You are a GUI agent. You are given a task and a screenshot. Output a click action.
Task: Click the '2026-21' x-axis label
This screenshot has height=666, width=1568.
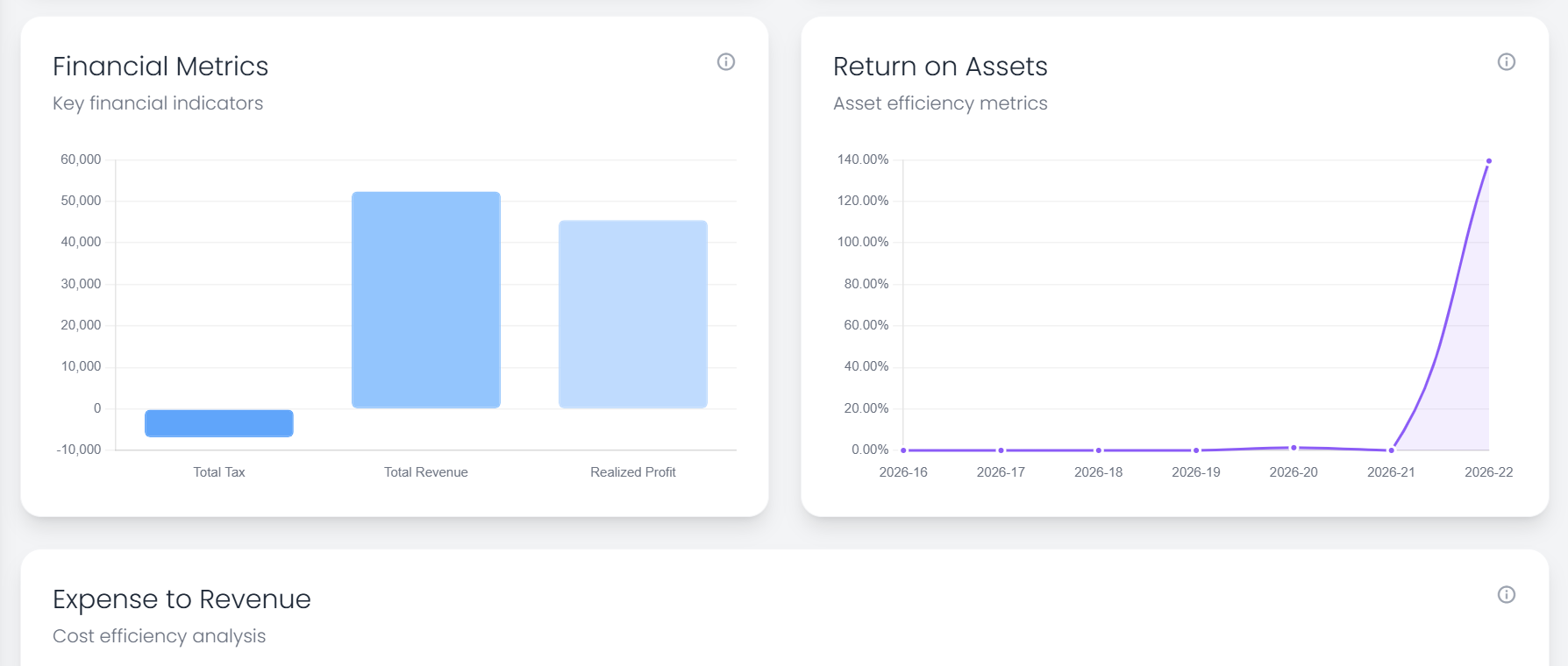[1391, 472]
